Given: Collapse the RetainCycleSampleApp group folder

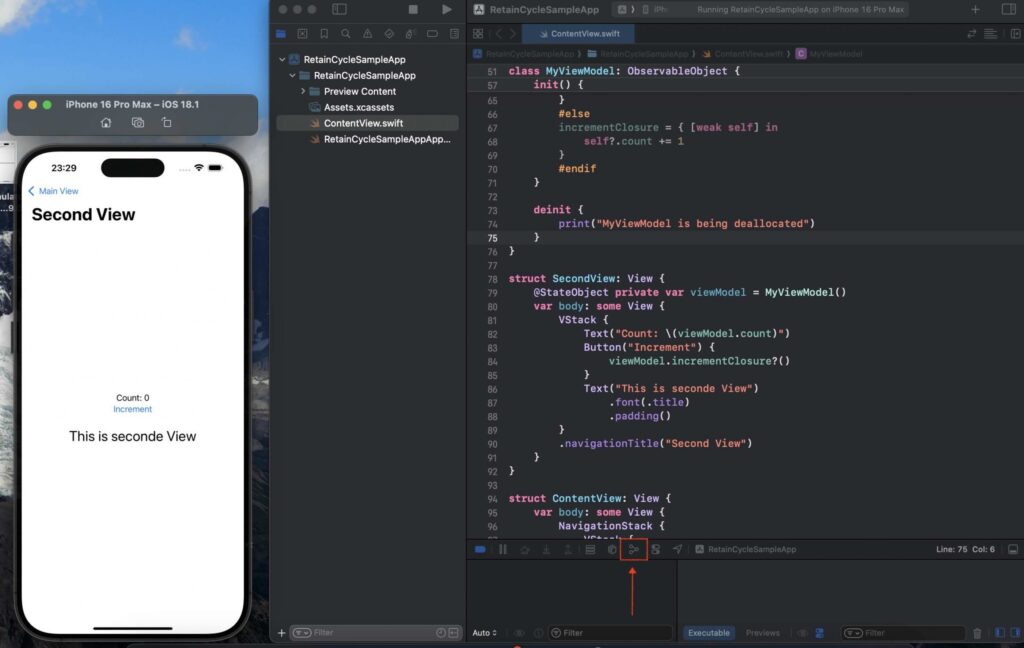Looking at the screenshot, I should 293,76.
